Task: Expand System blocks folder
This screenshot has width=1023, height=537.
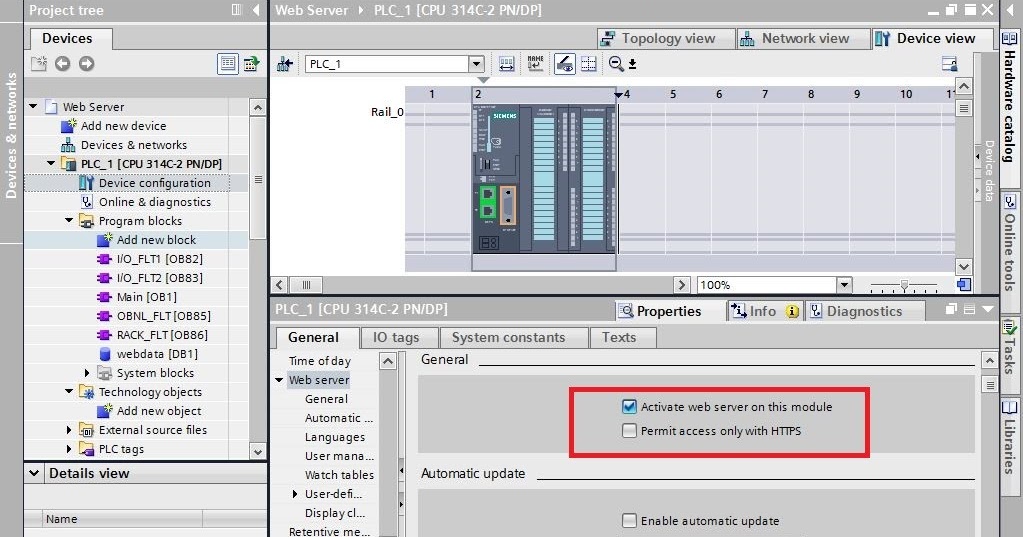Action: 87,373
